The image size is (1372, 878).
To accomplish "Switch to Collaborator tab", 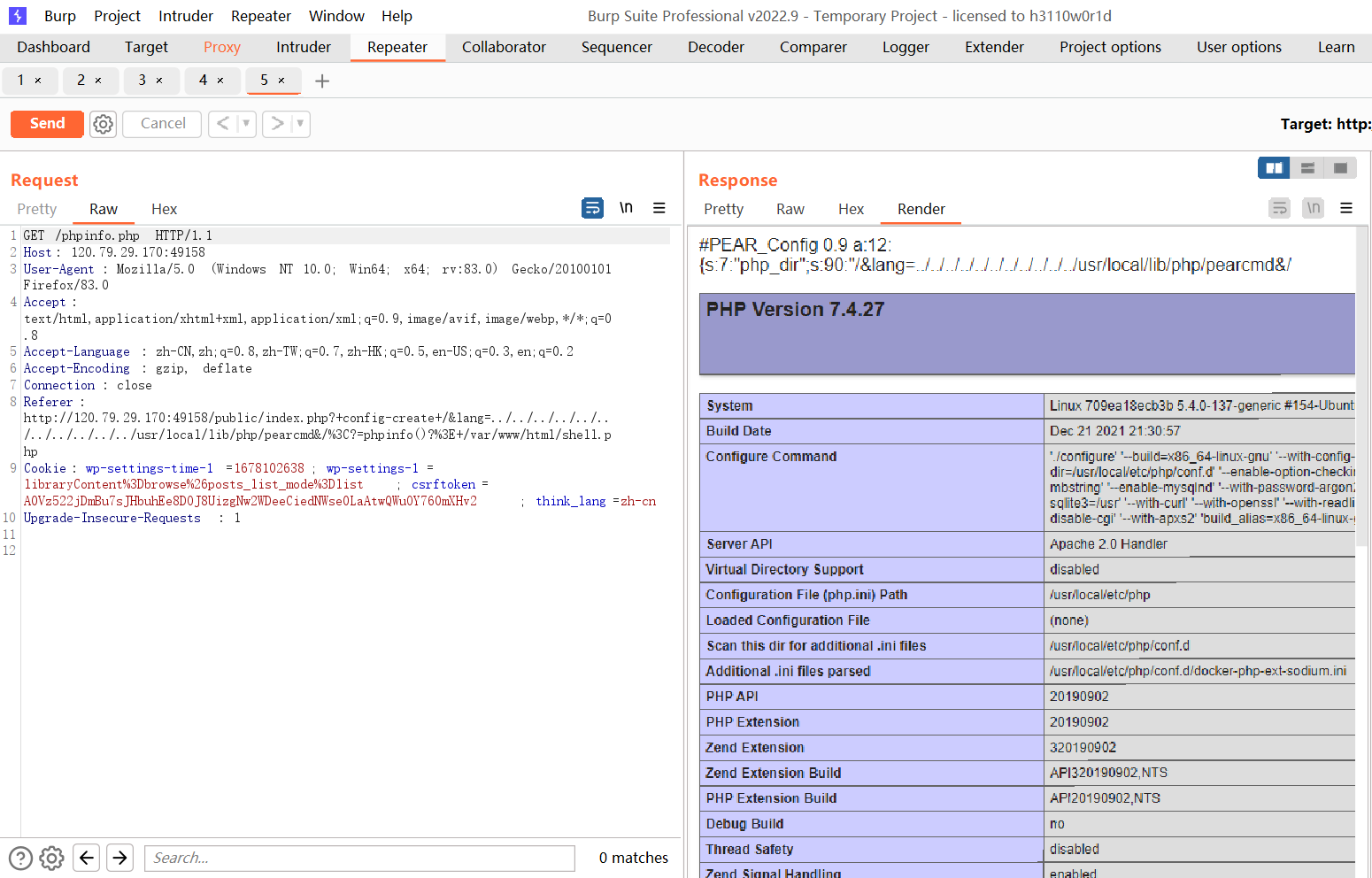I will coord(504,47).
